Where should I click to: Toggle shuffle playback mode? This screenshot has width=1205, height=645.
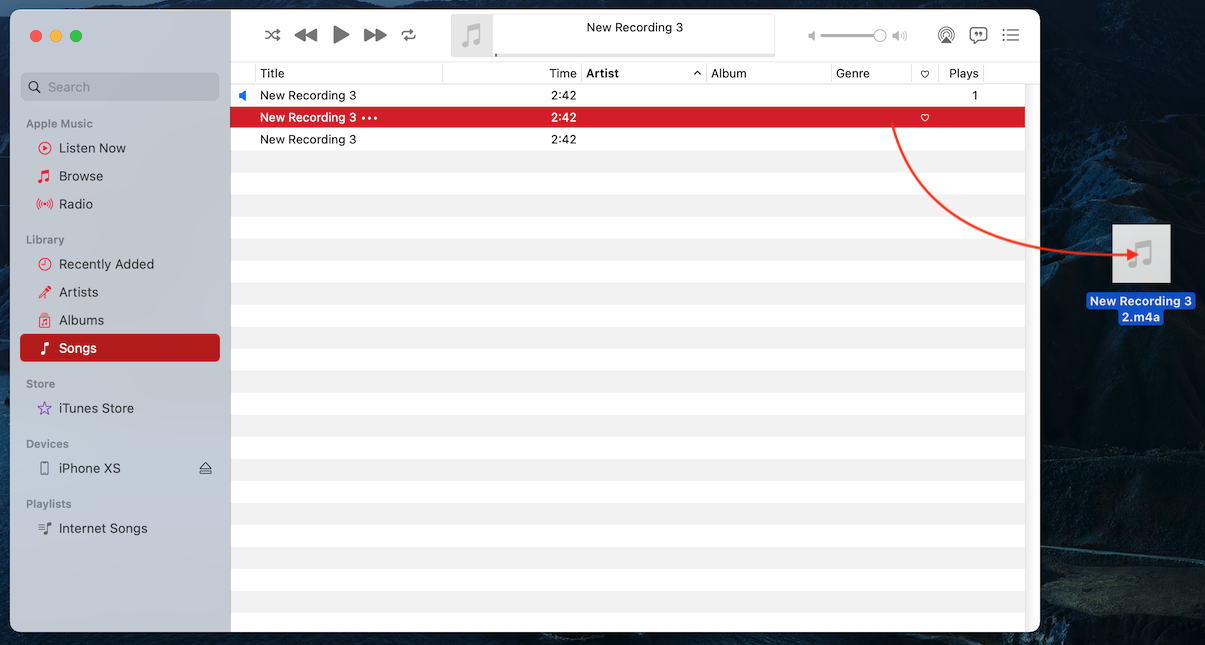(x=272, y=35)
